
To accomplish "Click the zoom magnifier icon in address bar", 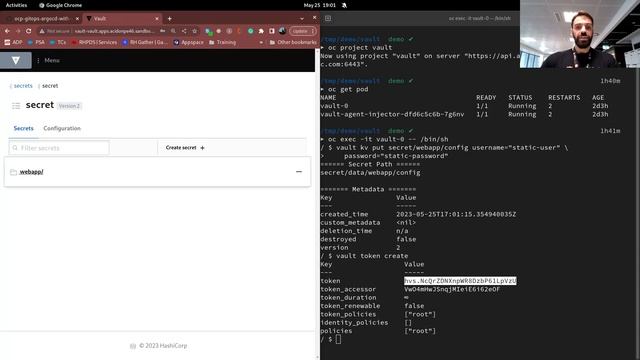I will click(173, 31).
